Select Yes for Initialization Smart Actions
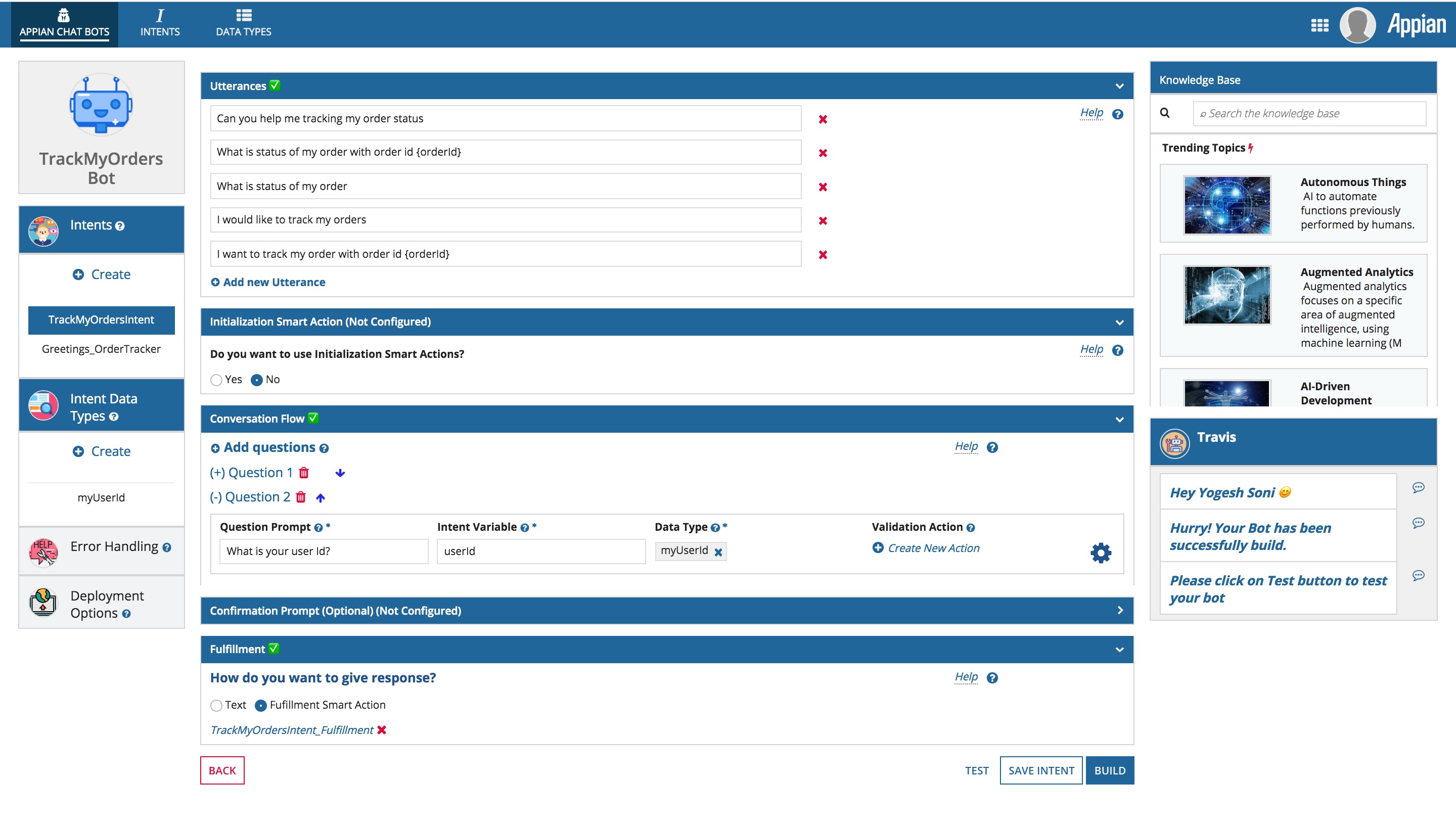The image size is (1456, 827). (x=216, y=380)
